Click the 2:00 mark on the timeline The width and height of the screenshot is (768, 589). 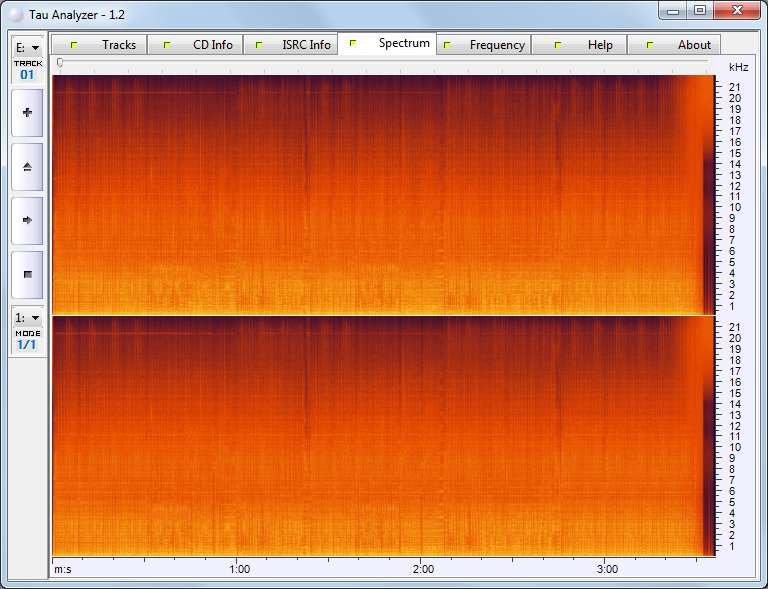(423, 569)
